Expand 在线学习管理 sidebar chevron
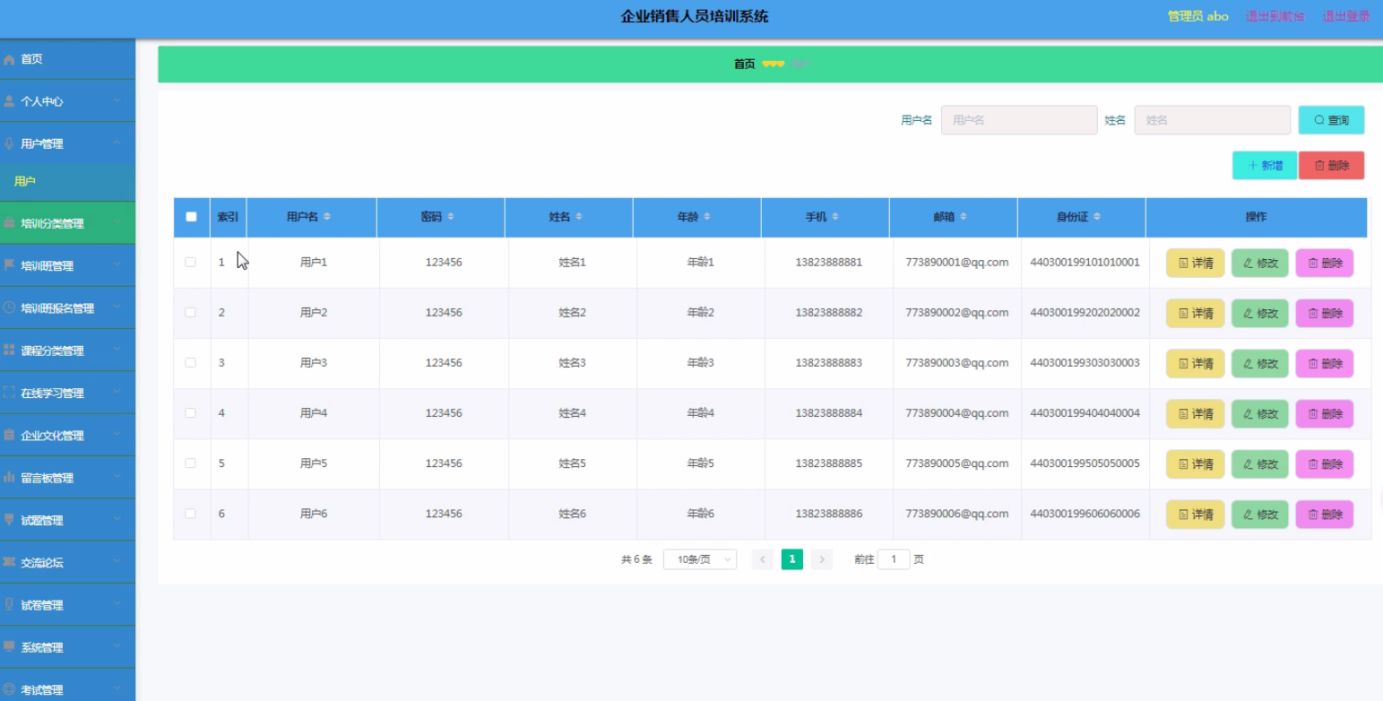The image size is (1383, 701). tap(118, 393)
